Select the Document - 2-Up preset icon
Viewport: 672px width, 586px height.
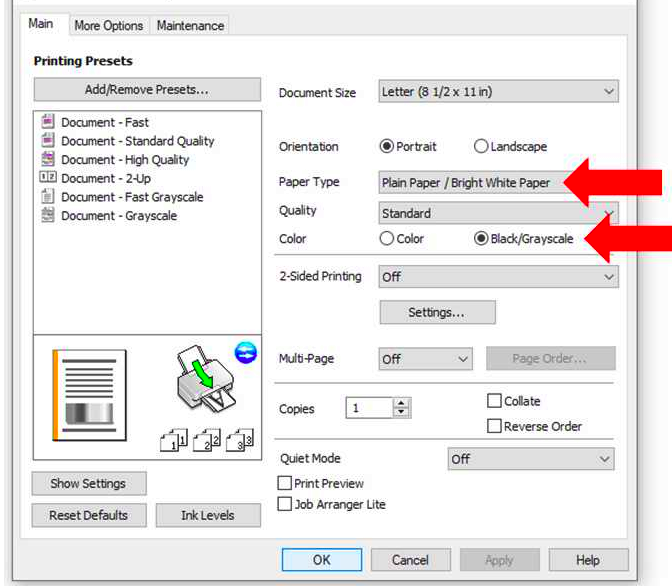pos(47,178)
